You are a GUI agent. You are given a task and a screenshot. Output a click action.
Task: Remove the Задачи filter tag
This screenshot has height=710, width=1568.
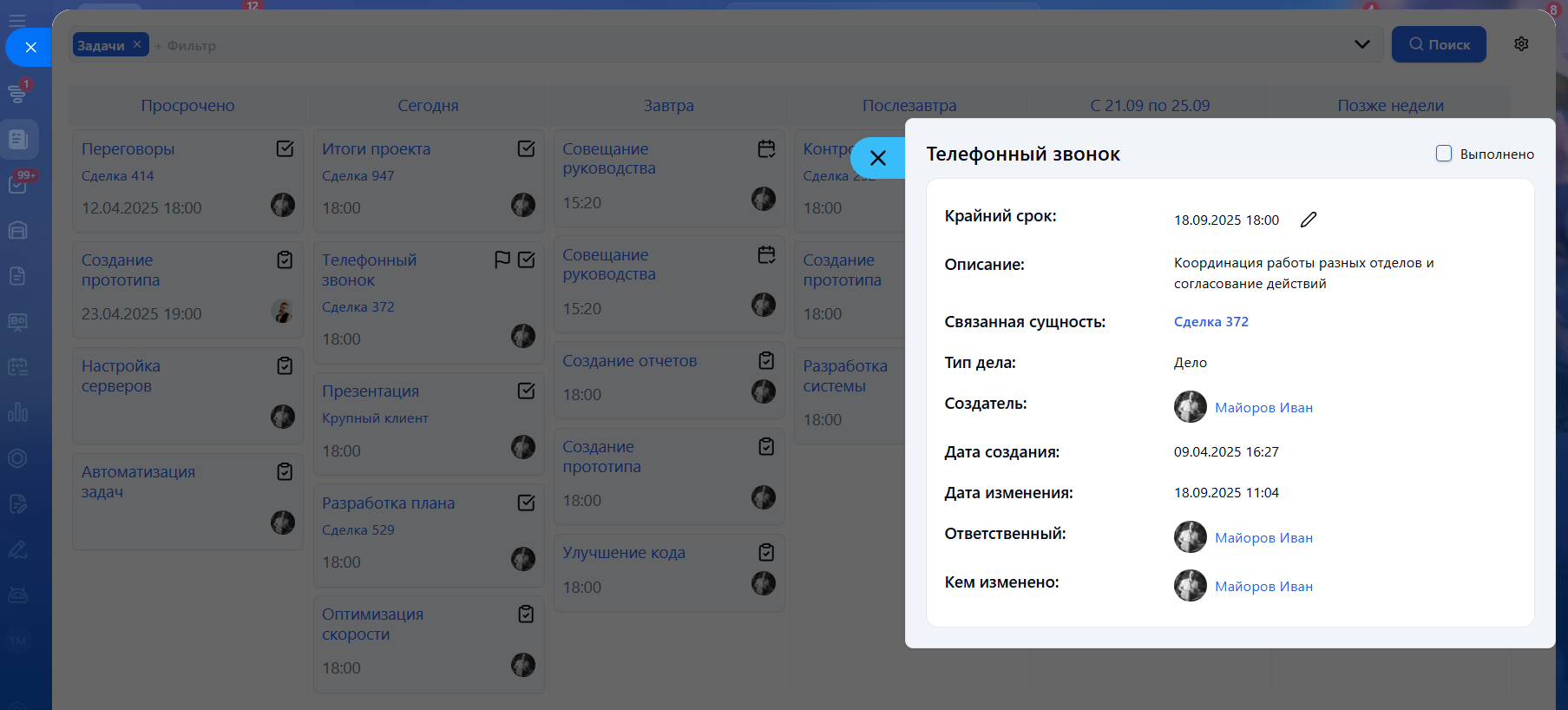[x=137, y=44]
